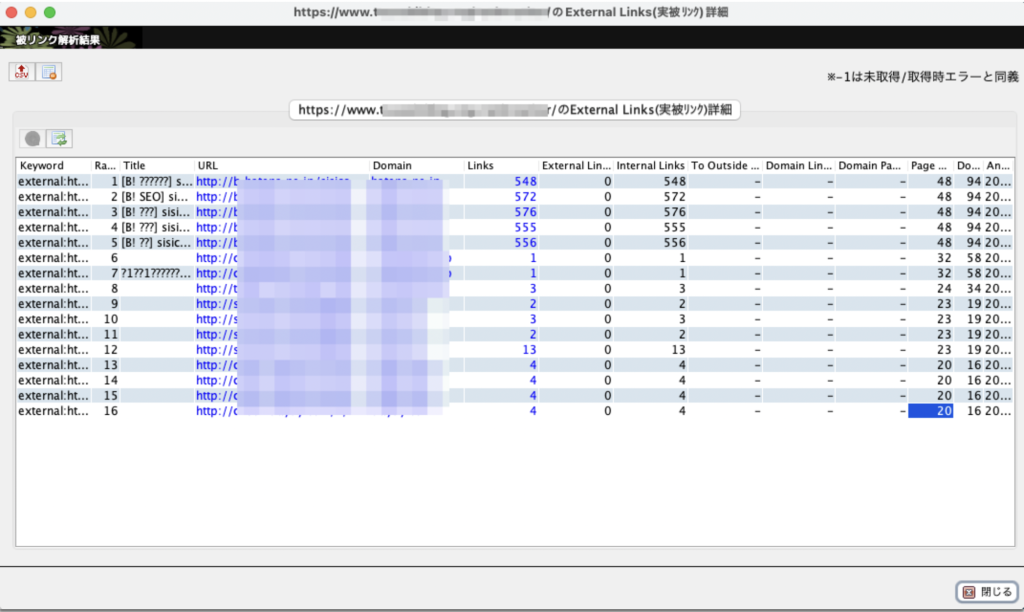Select the row titled [B! SEO]
Viewport: 1024px width, 612px height.
(155, 197)
